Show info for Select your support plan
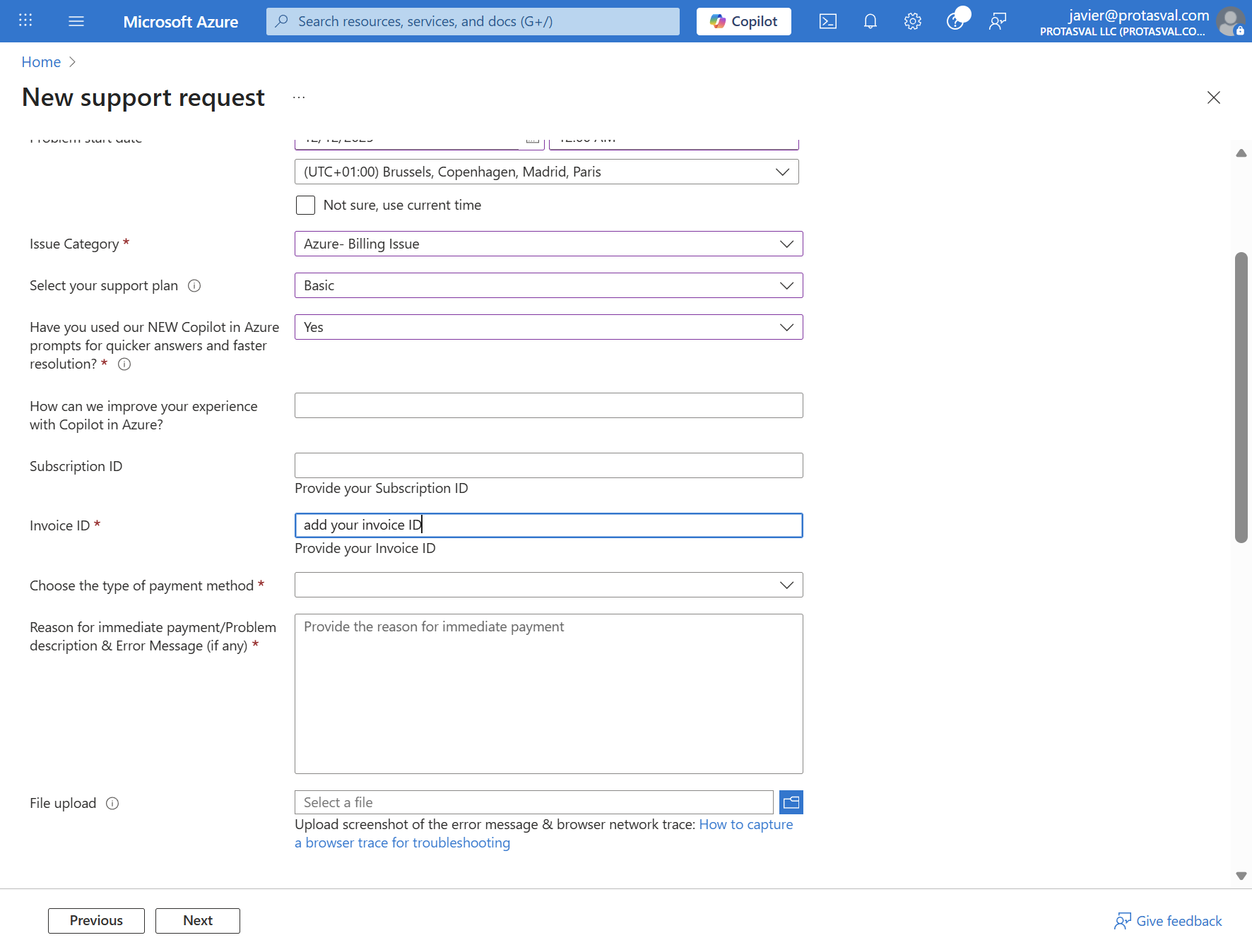 (x=194, y=286)
